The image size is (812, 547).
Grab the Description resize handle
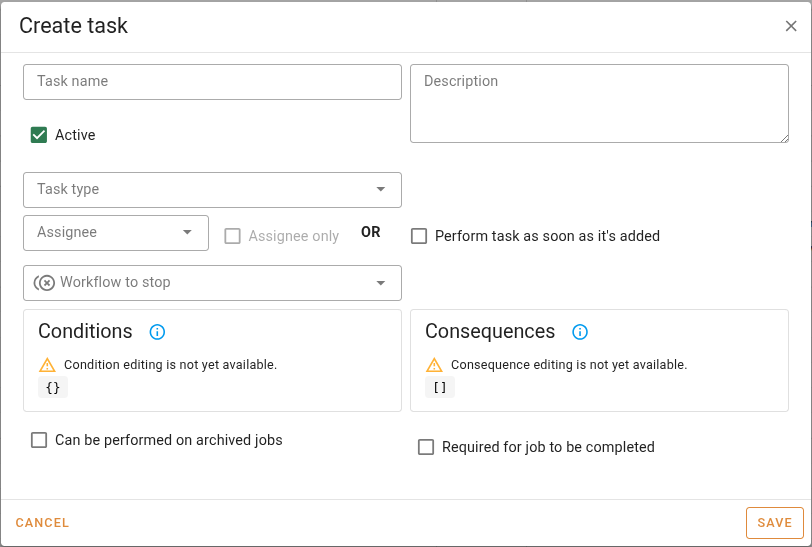click(785, 138)
